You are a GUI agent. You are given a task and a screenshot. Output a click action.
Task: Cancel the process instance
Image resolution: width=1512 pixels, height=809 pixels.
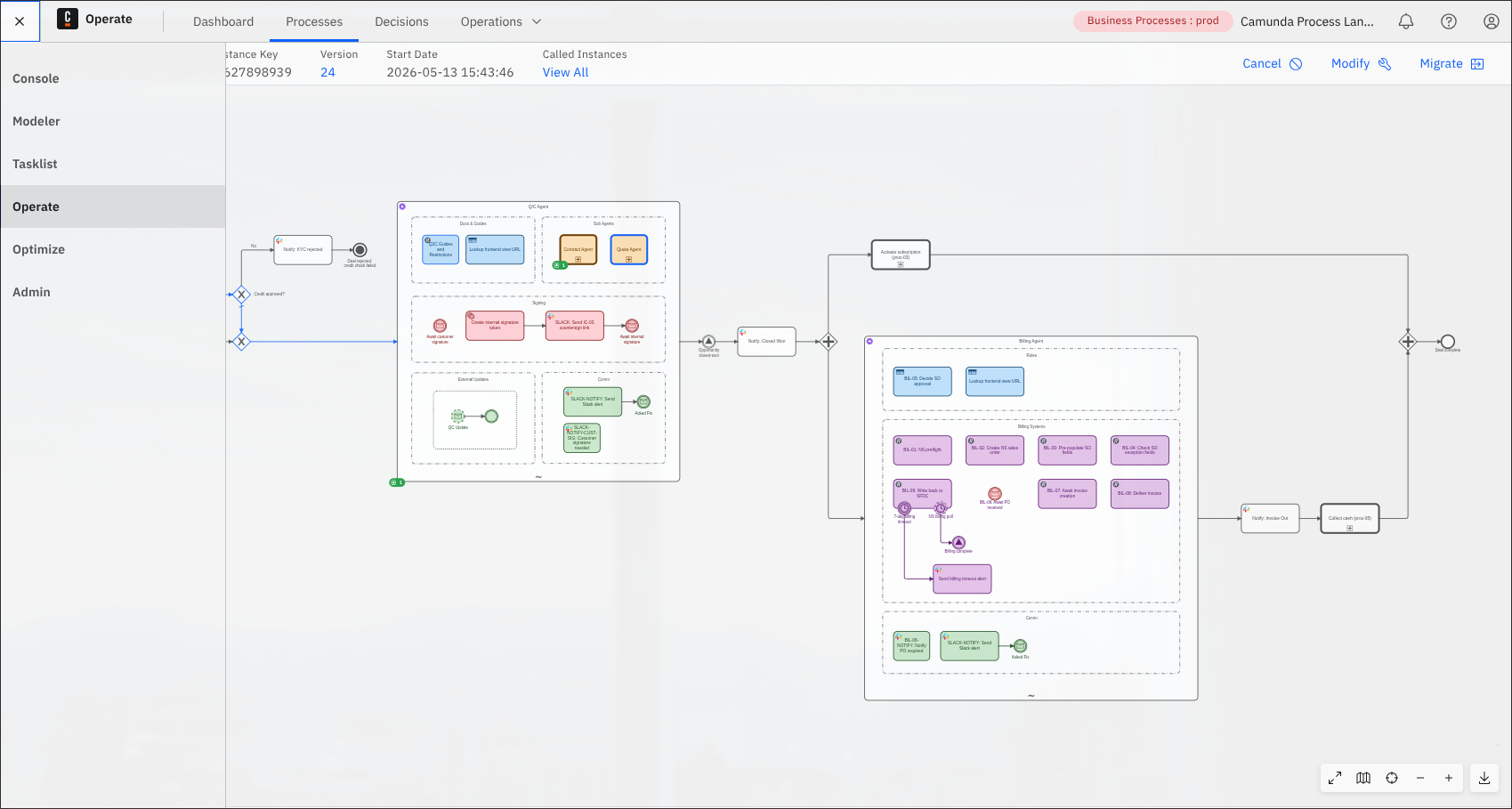click(x=1272, y=64)
